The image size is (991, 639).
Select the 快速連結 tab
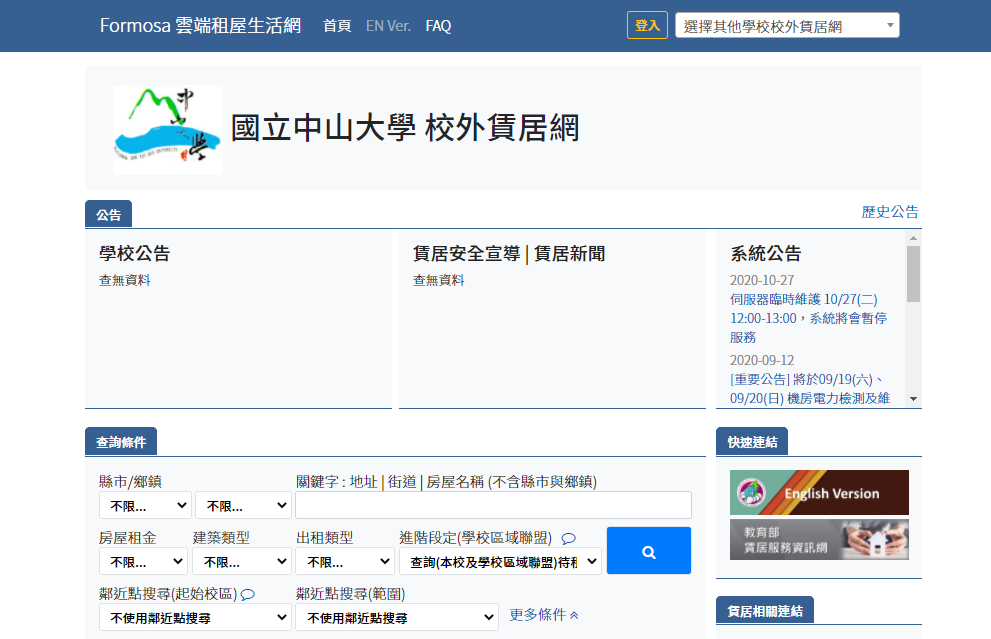752,442
